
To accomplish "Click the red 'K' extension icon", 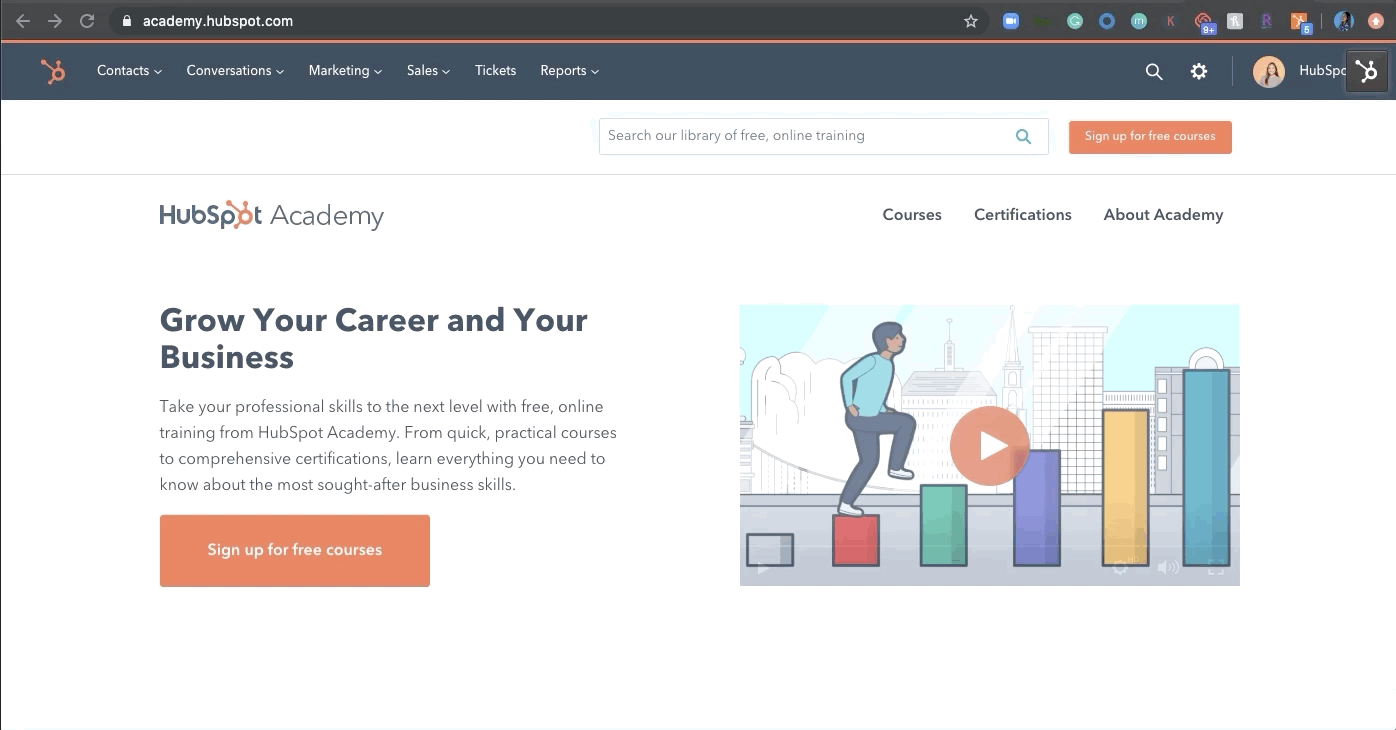I will (1171, 21).
